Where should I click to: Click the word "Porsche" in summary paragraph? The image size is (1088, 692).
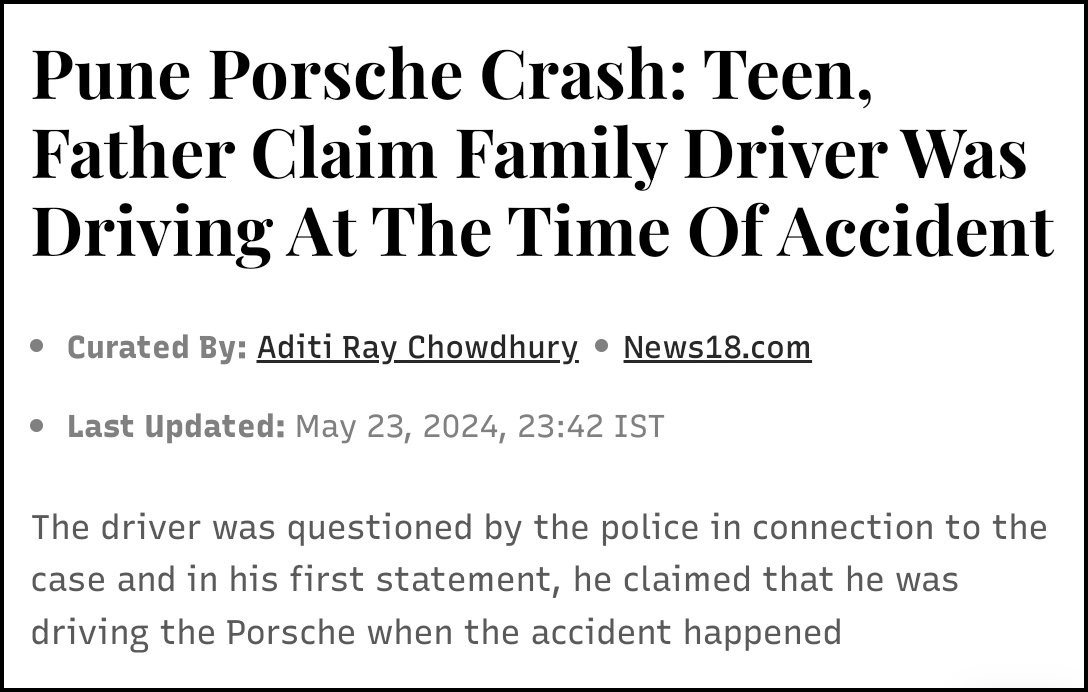291,632
